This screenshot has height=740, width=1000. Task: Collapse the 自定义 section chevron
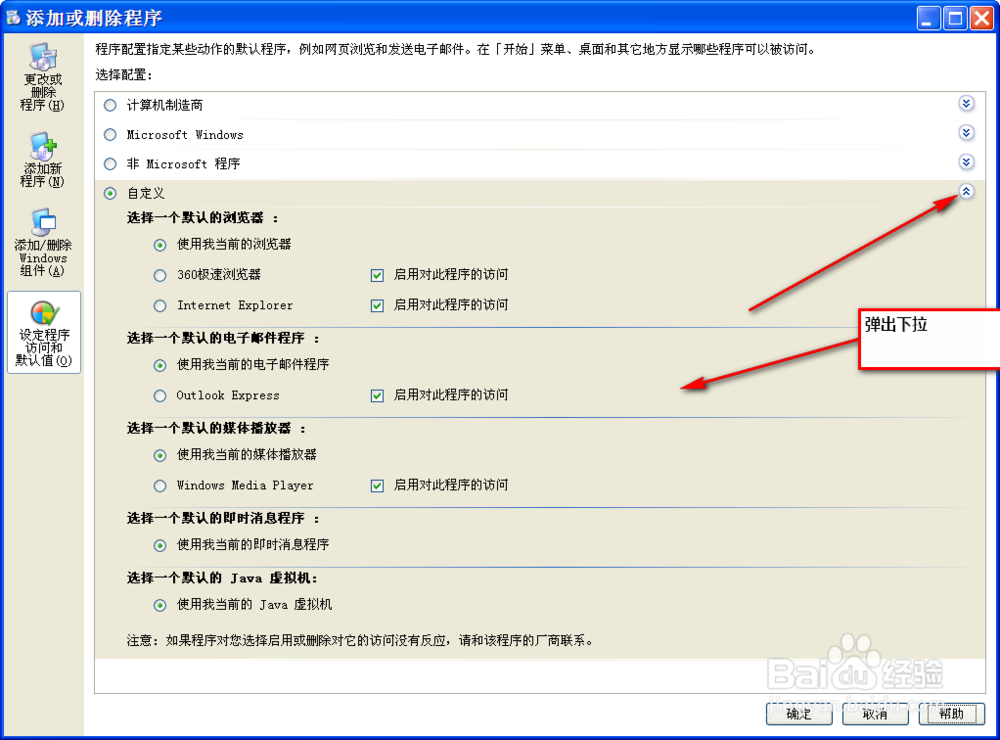[967, 191]
